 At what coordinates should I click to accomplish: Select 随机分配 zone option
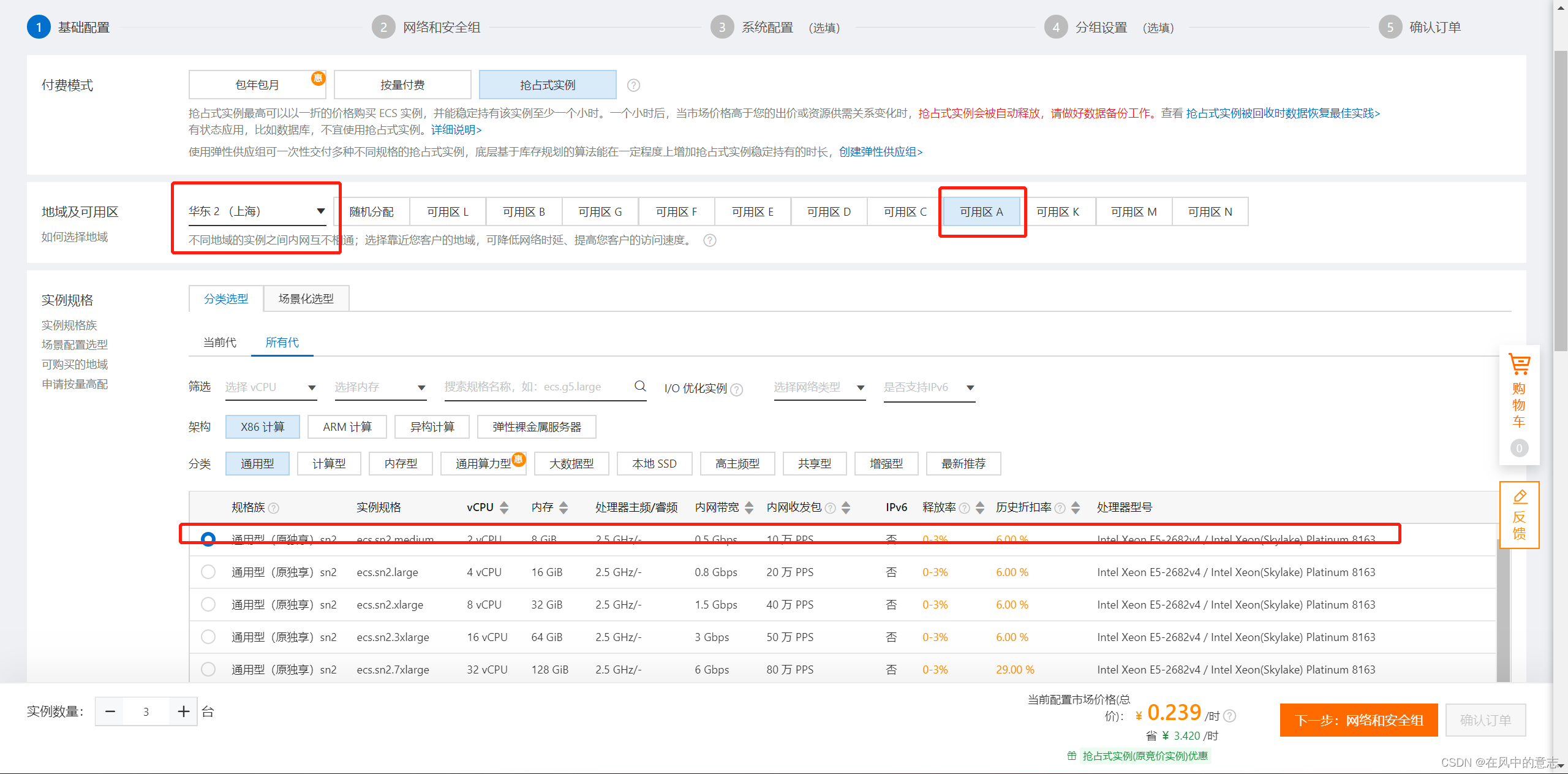[x=372, y=211]
